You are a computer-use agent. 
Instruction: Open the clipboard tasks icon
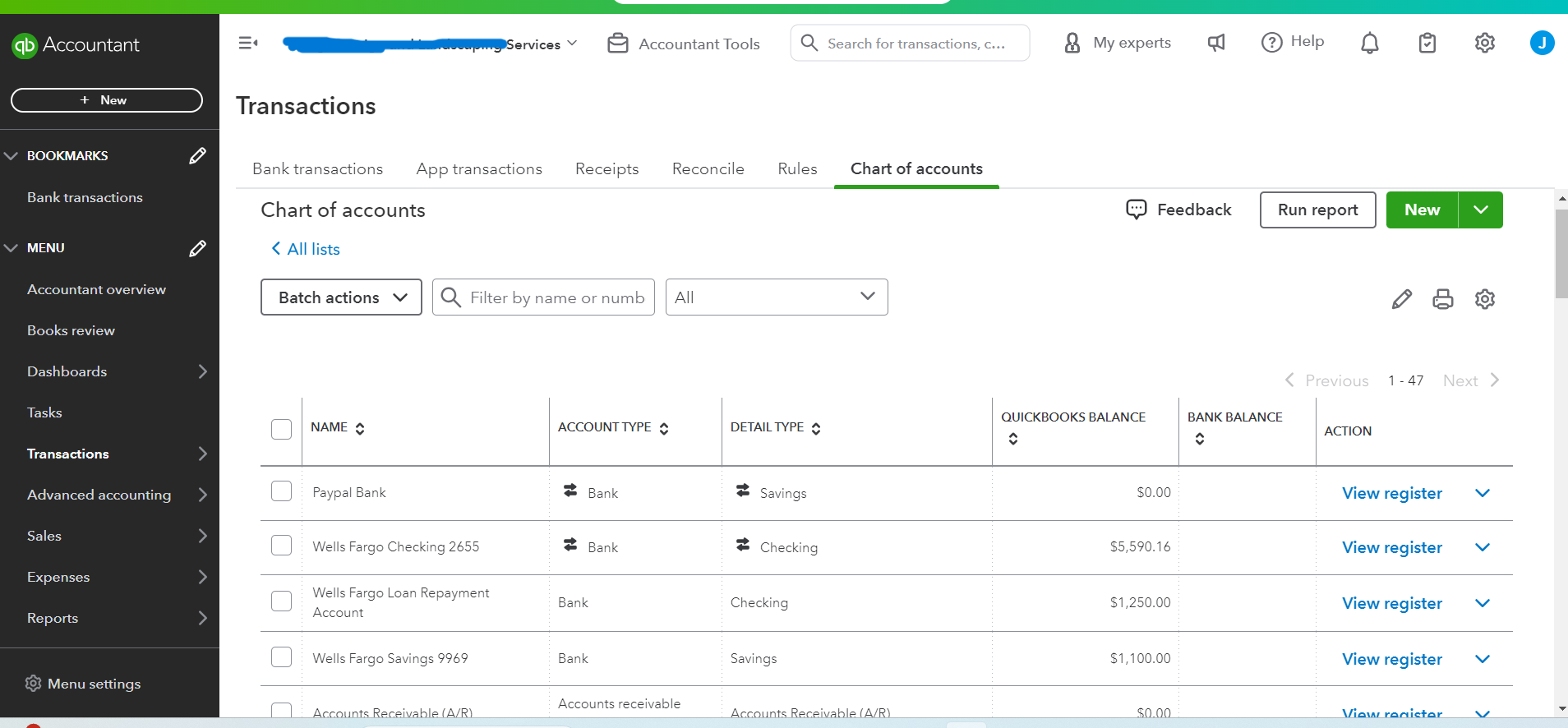click(1427, 43)
